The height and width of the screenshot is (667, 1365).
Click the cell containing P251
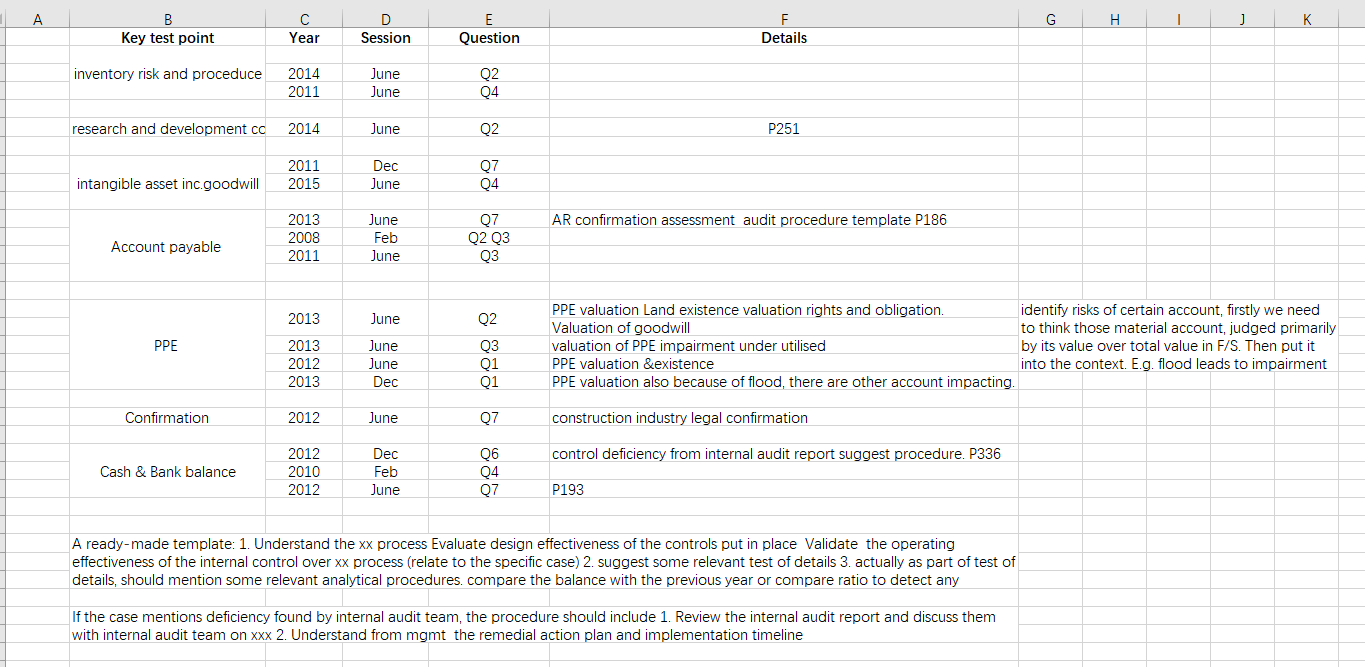784,129
